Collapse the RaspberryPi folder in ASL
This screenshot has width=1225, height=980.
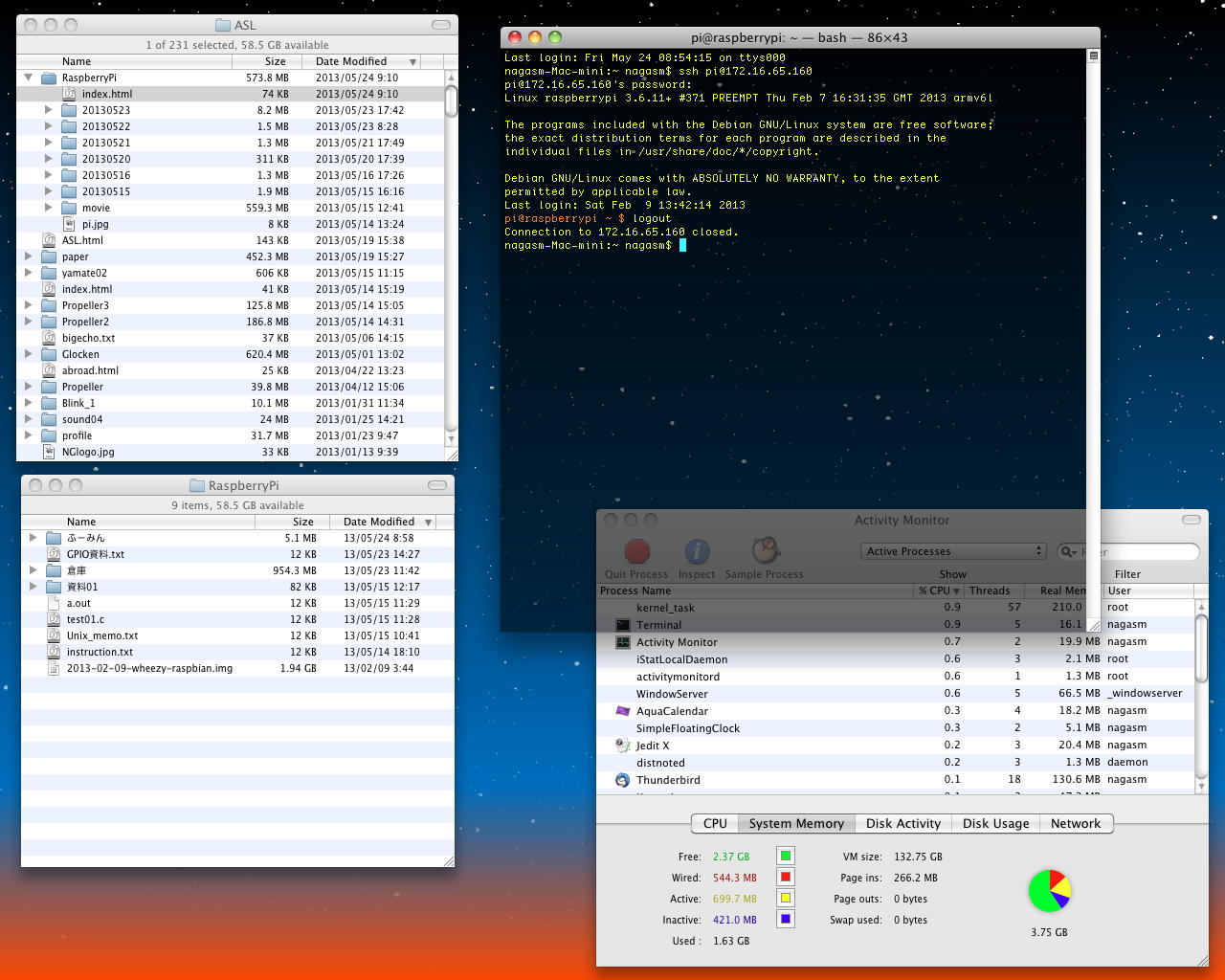click(x=29, y=78)
